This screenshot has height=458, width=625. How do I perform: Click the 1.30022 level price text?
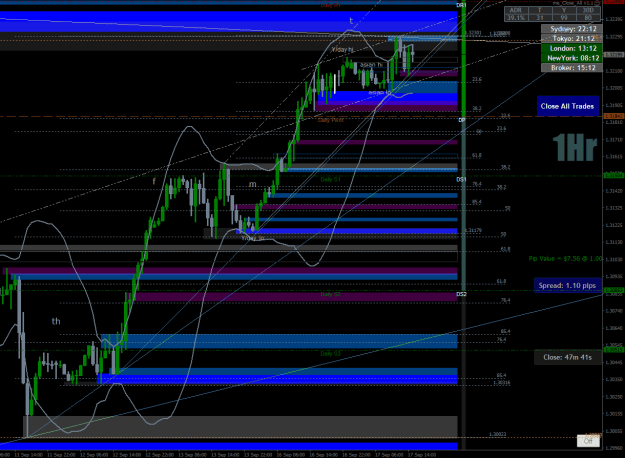coord(497,434)
